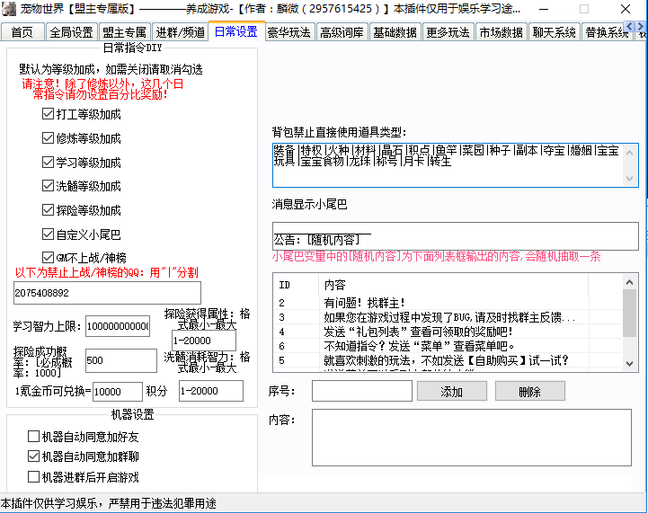Check 机器进群后开启游戏 option
The width and height of the screenshot is (648, 513).
pyautogui.click(x=32, y=477)
